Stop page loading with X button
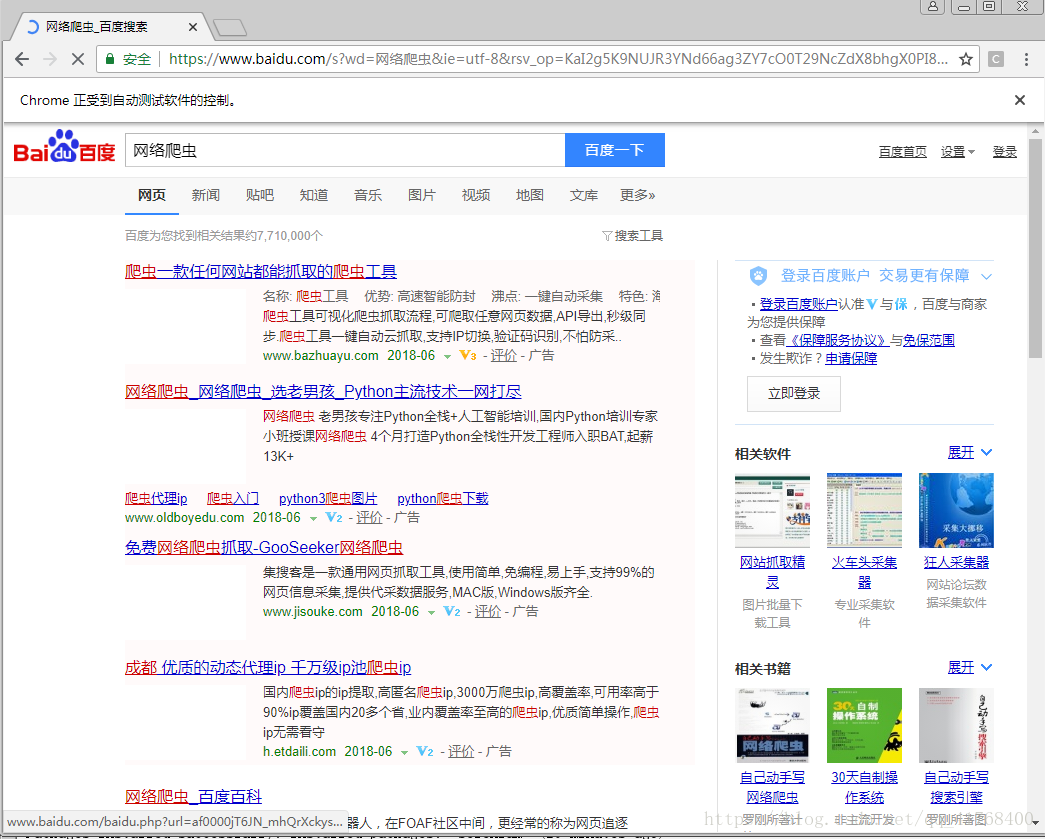 [x=77, y=59]
